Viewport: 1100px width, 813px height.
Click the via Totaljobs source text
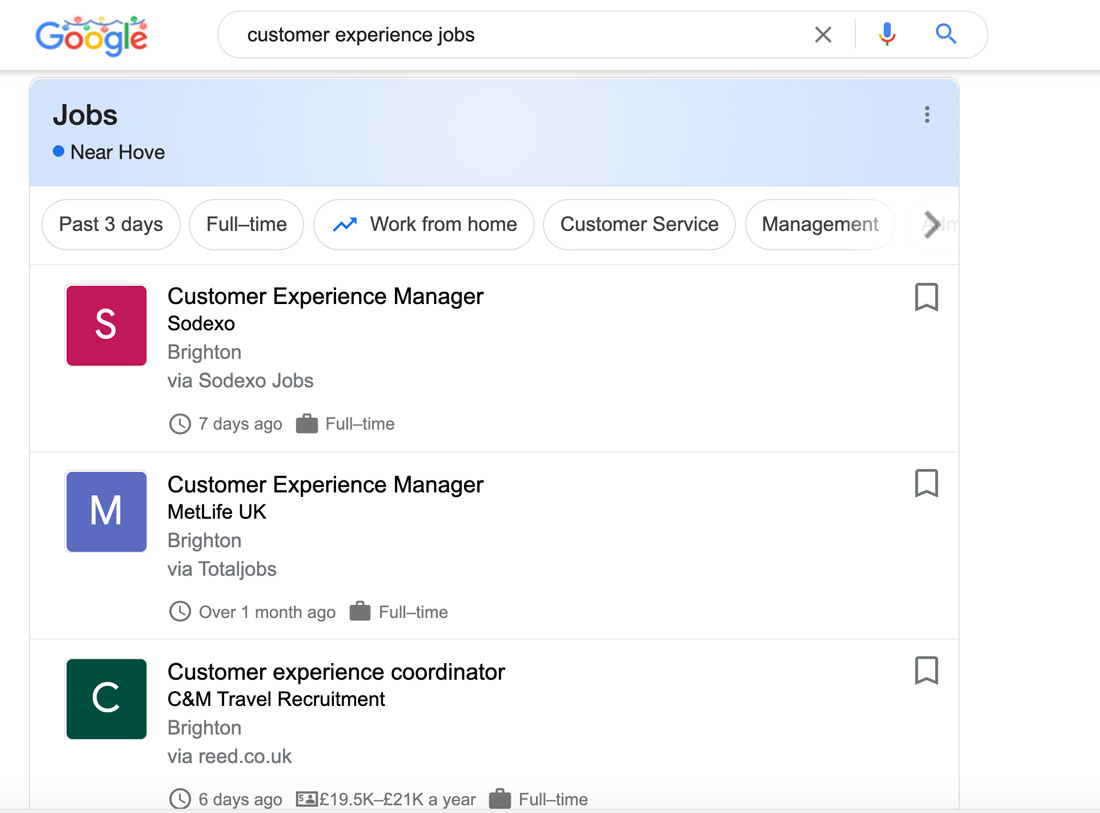(x=222, y=569)
